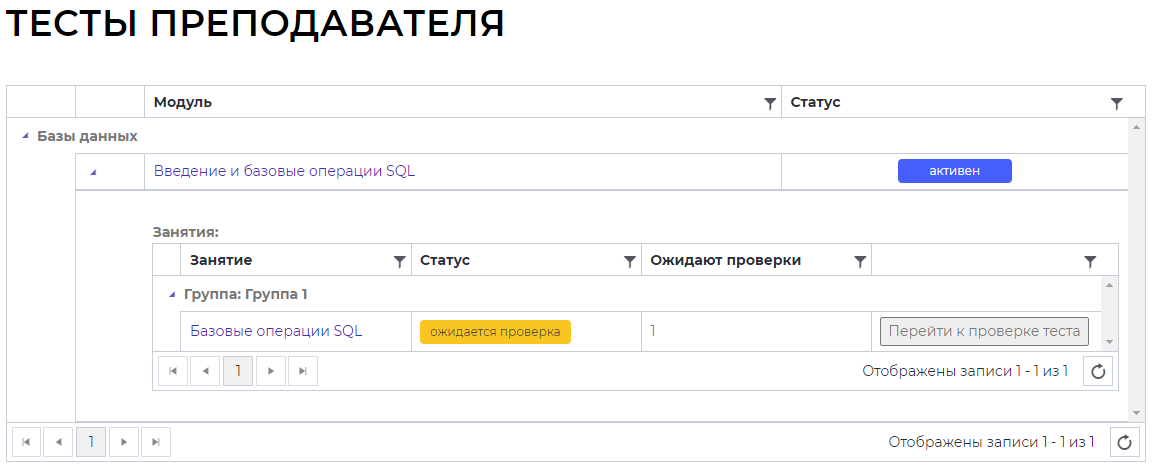
Task: Refresh the outer modules grid
Action: click(1126, 442)
